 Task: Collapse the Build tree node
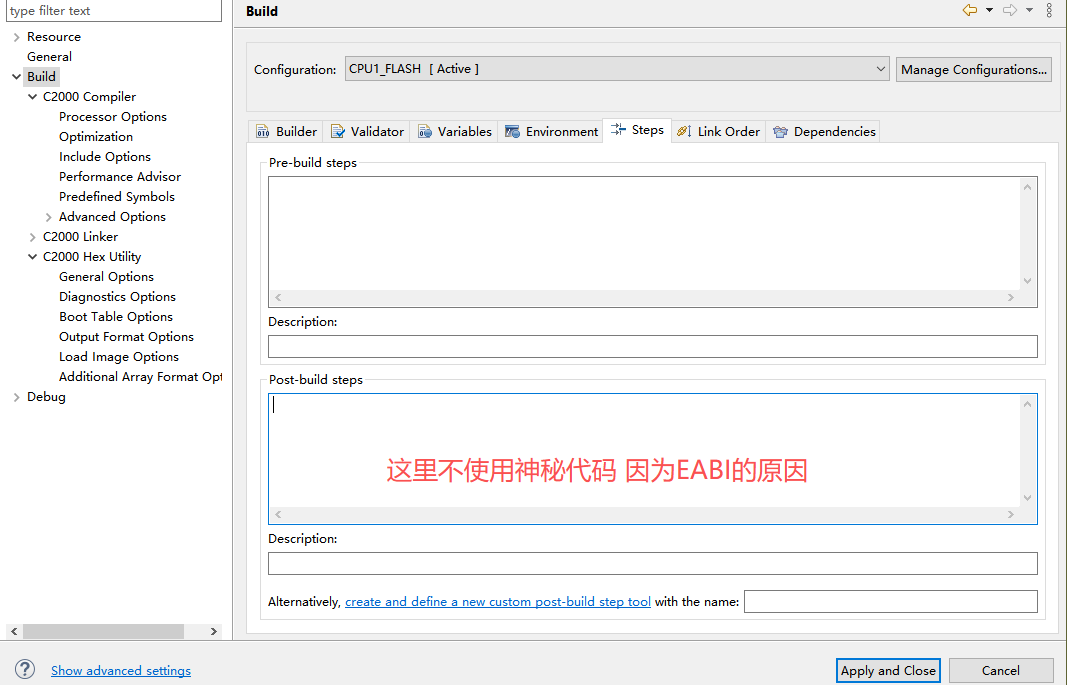coord(16,77)
